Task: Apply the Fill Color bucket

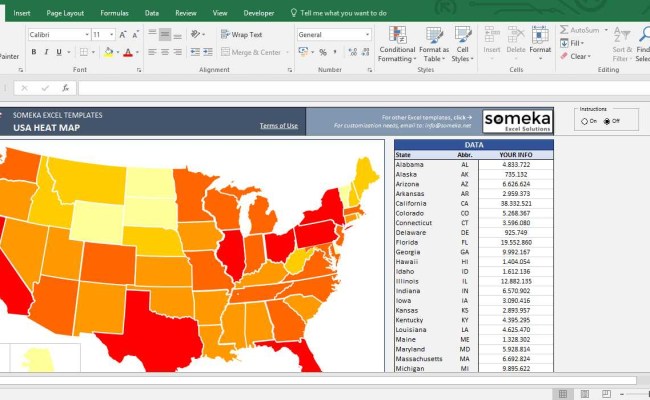Action: click(x=109, y=52)
